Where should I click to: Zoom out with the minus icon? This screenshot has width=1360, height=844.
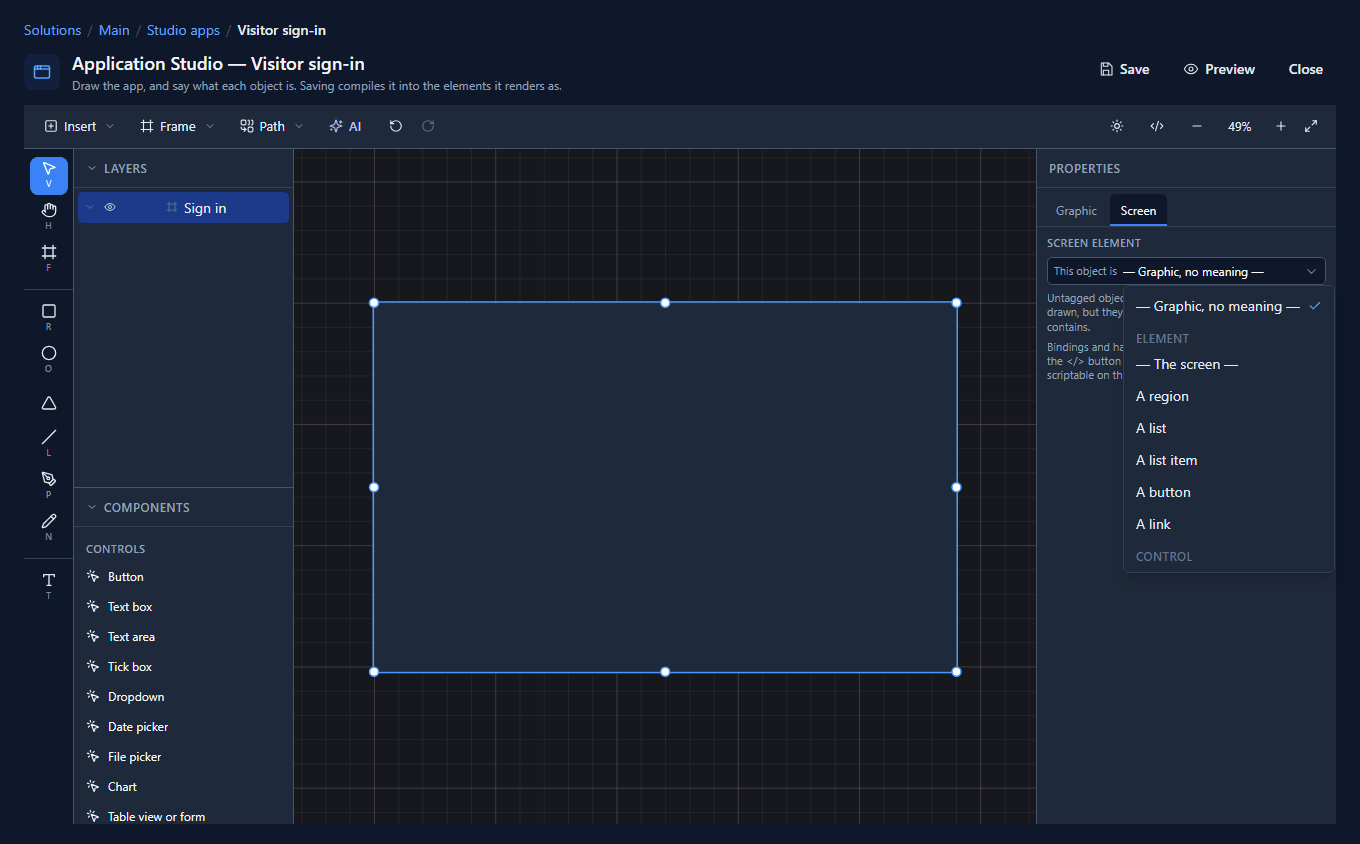point(1197,126)
